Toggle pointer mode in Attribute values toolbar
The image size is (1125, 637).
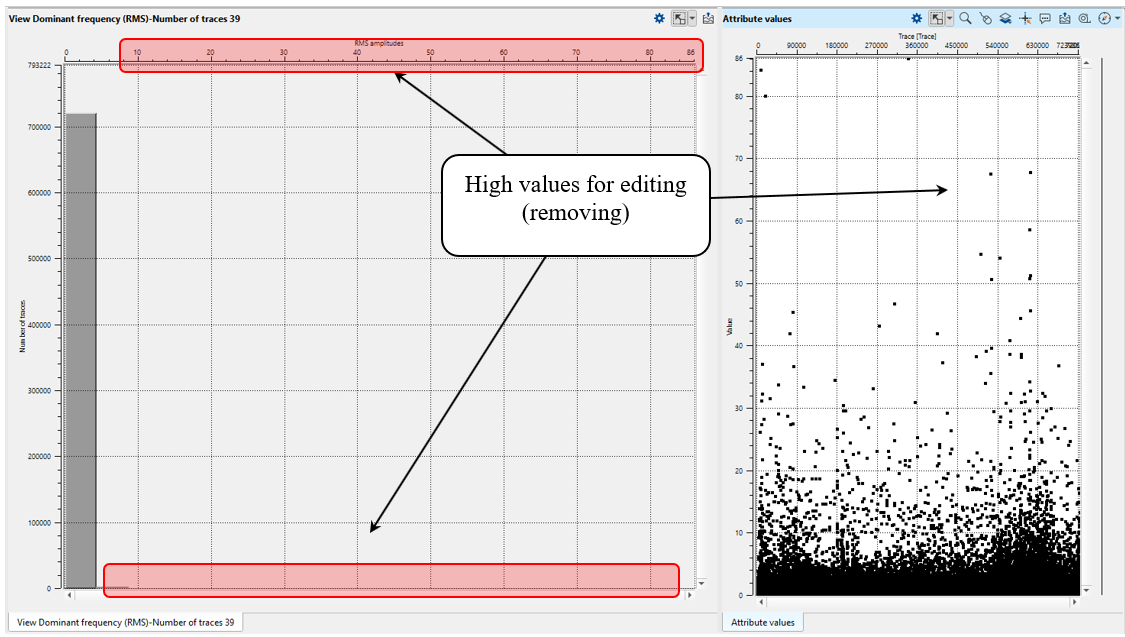(x=936, y=18)
